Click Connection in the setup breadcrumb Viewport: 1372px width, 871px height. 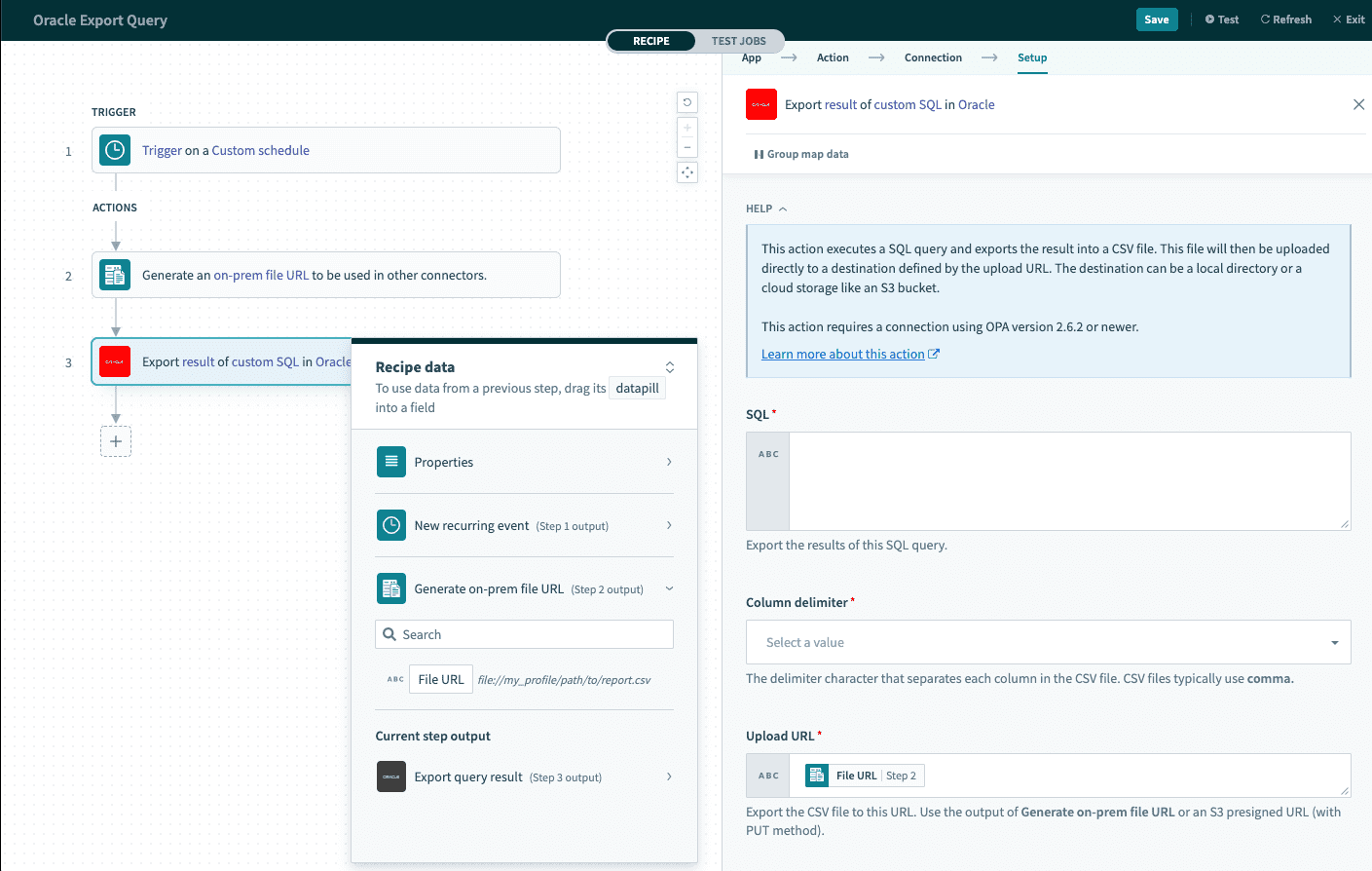click(932, 57)
